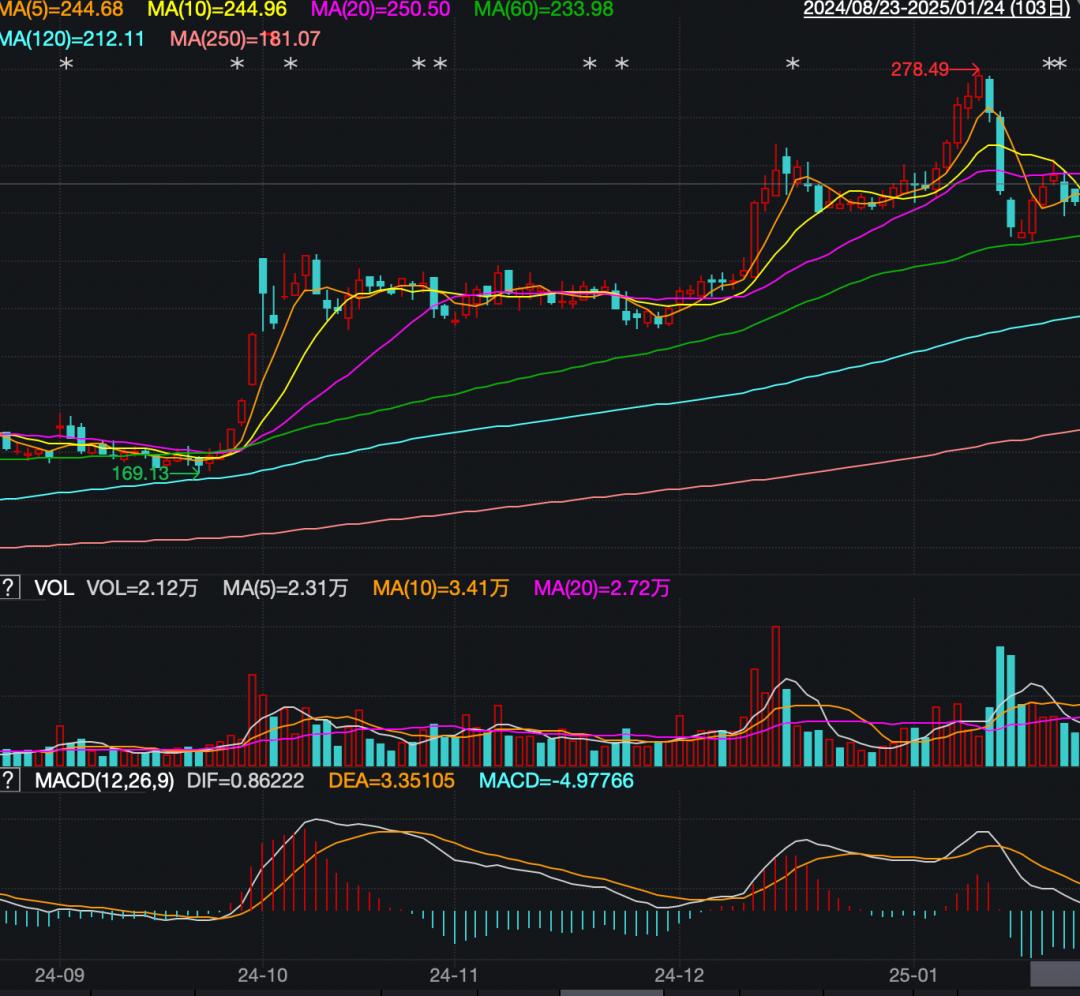Viewport: 1080px width, 996px height.
Task: Open the MACD(12,26,9) indicator selector
Action: [105, 780]
